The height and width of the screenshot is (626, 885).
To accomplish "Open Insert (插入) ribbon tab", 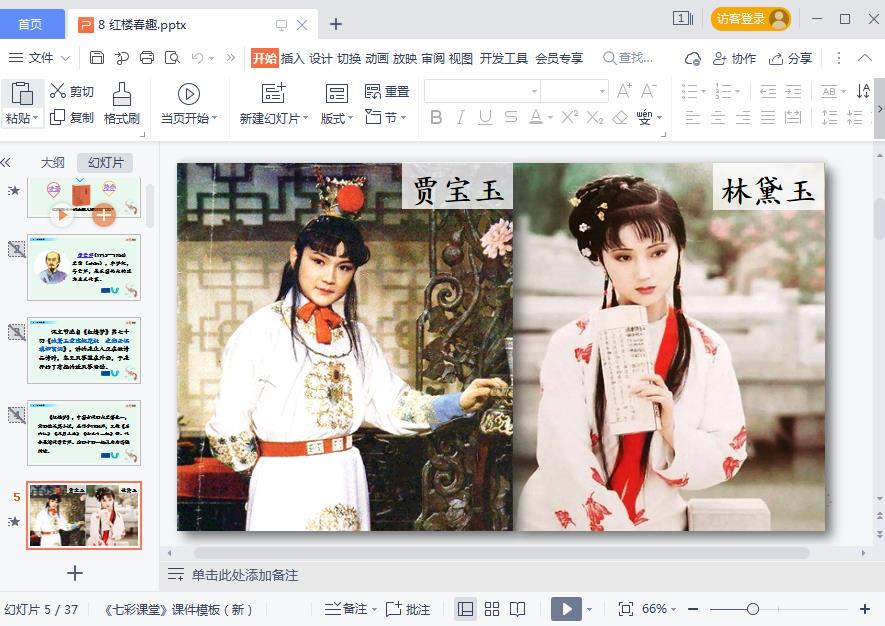I will 292,58.
